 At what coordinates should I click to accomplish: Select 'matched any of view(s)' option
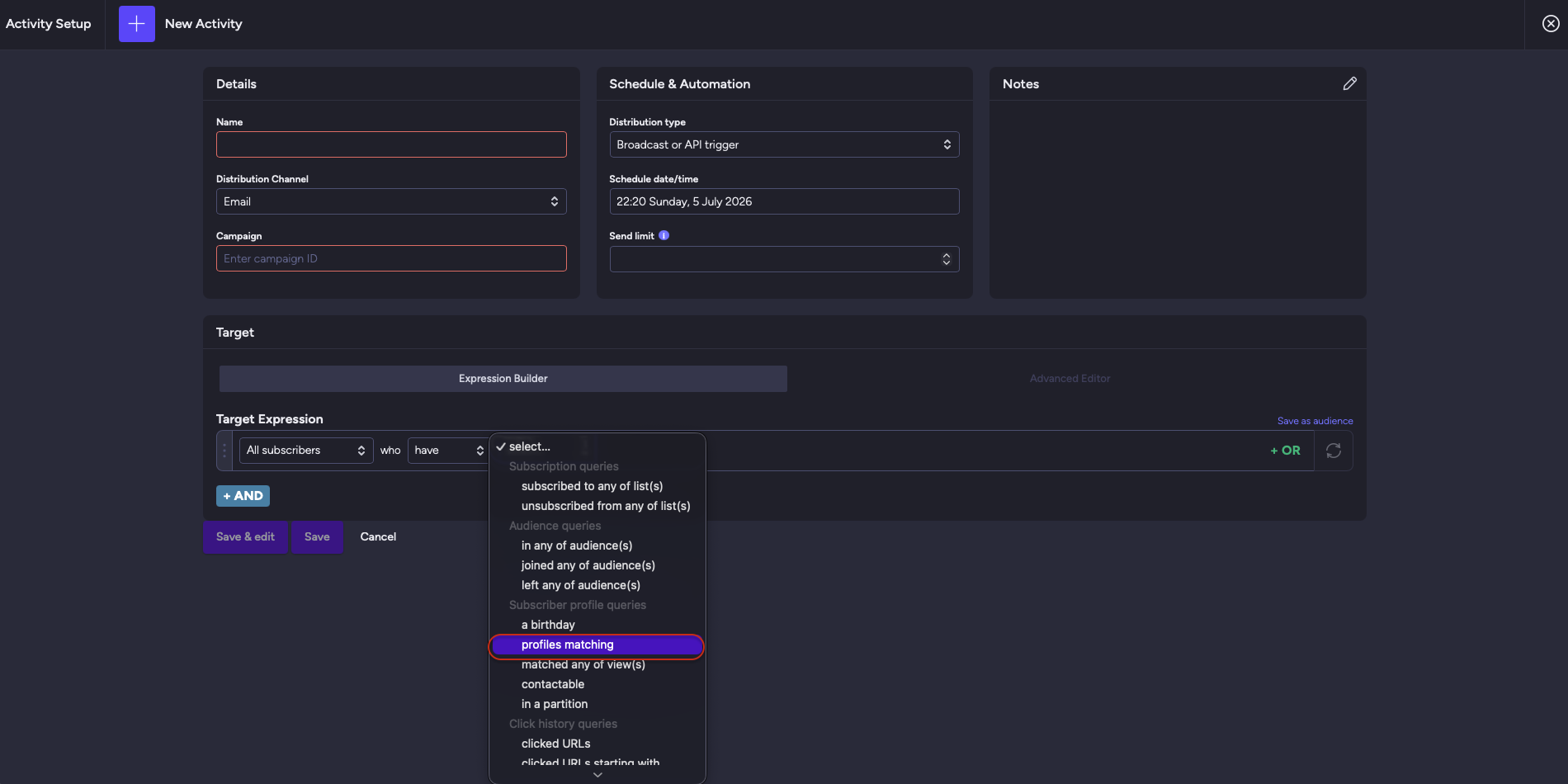[597, 664]
